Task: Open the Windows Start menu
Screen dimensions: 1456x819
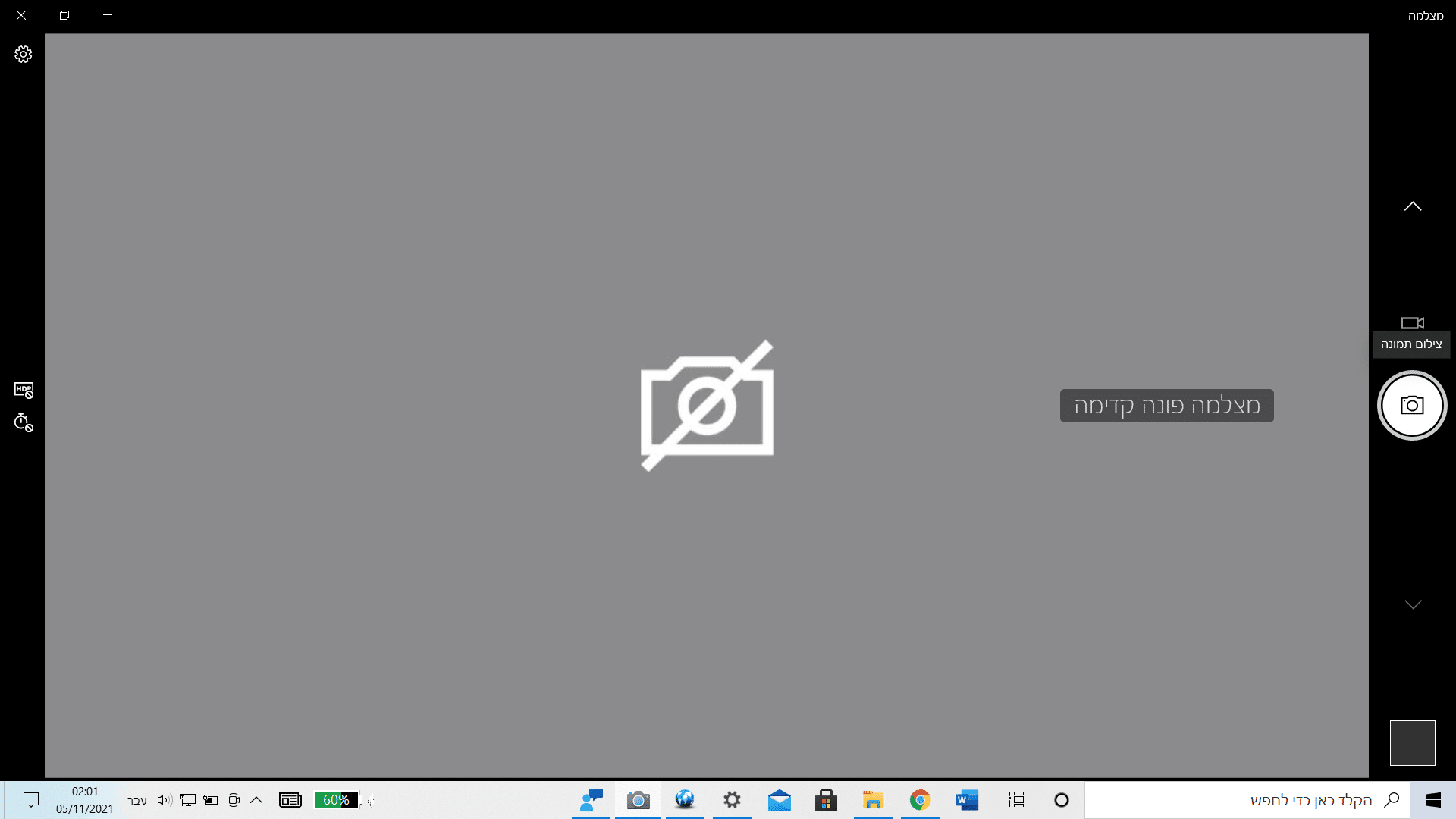Action: [x=1432, y=800]
